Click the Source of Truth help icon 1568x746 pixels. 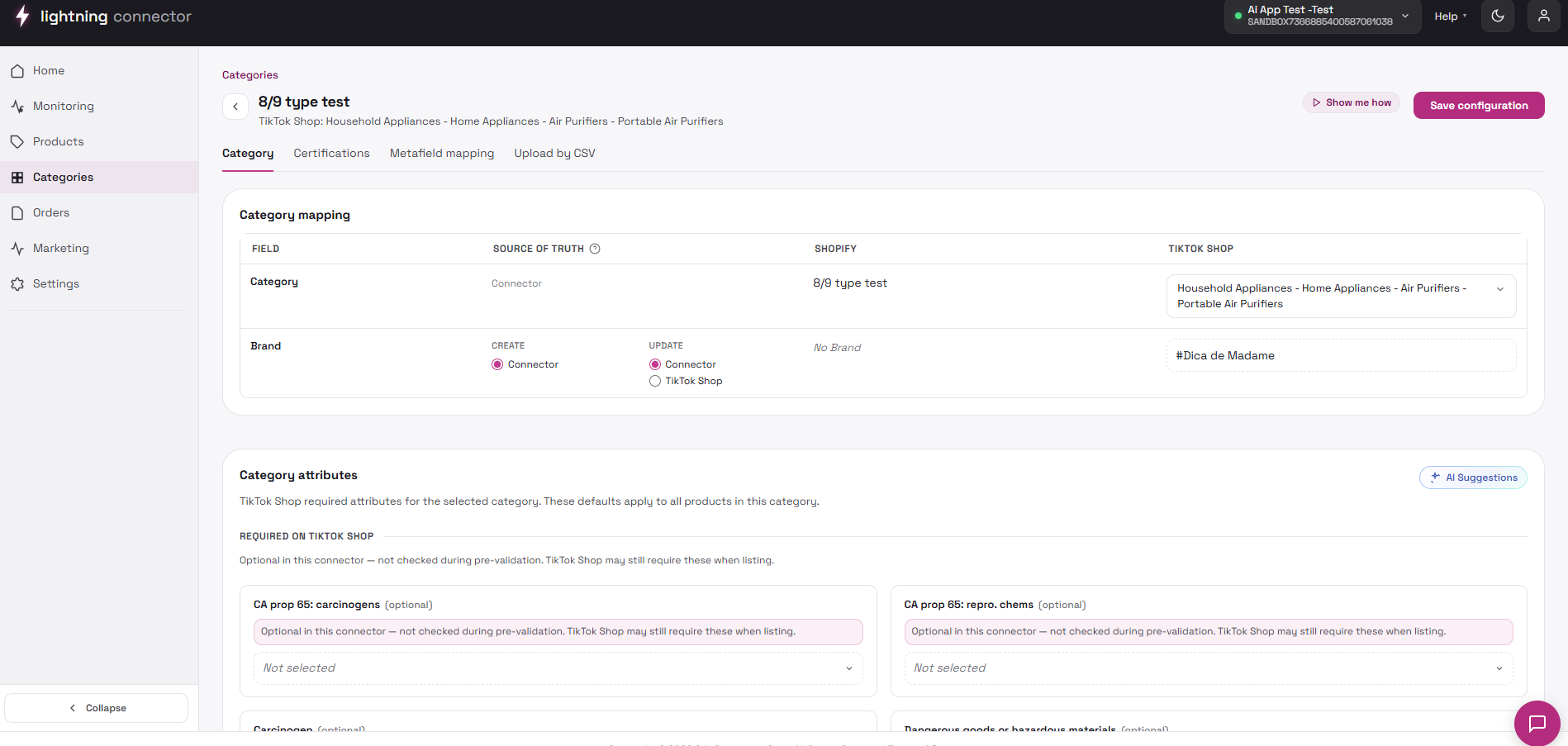[595, 249]
